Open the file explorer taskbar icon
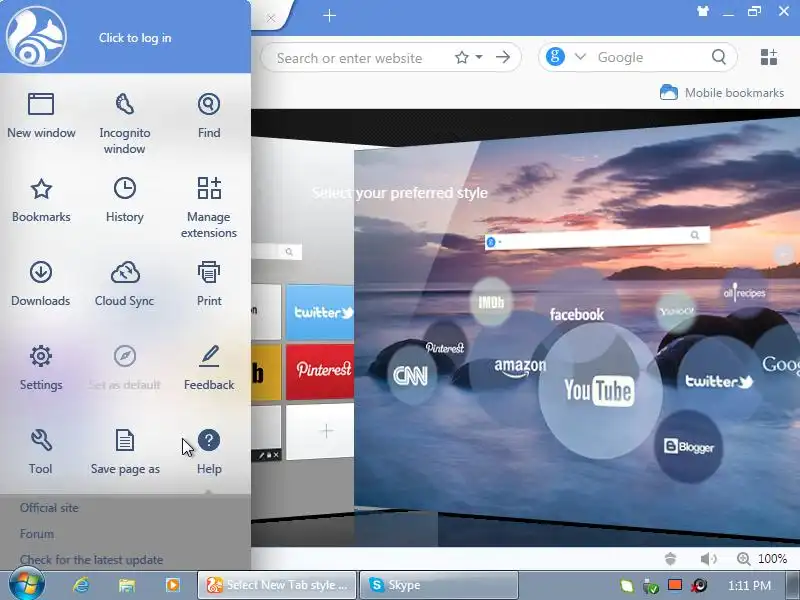Viewport: 800px width, 600px height. (127, 585)
